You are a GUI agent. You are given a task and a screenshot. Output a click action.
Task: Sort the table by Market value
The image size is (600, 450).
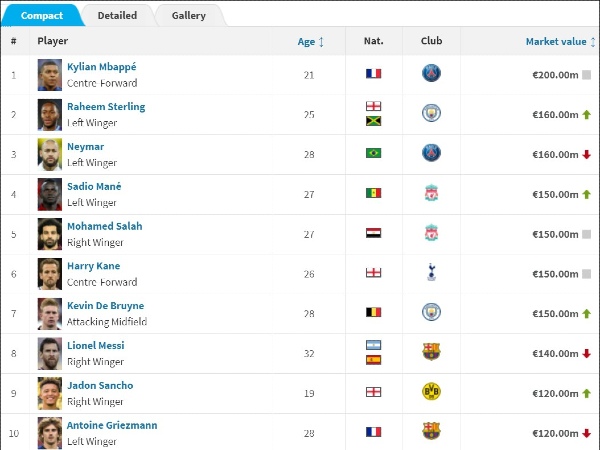[x=556, y=42]
